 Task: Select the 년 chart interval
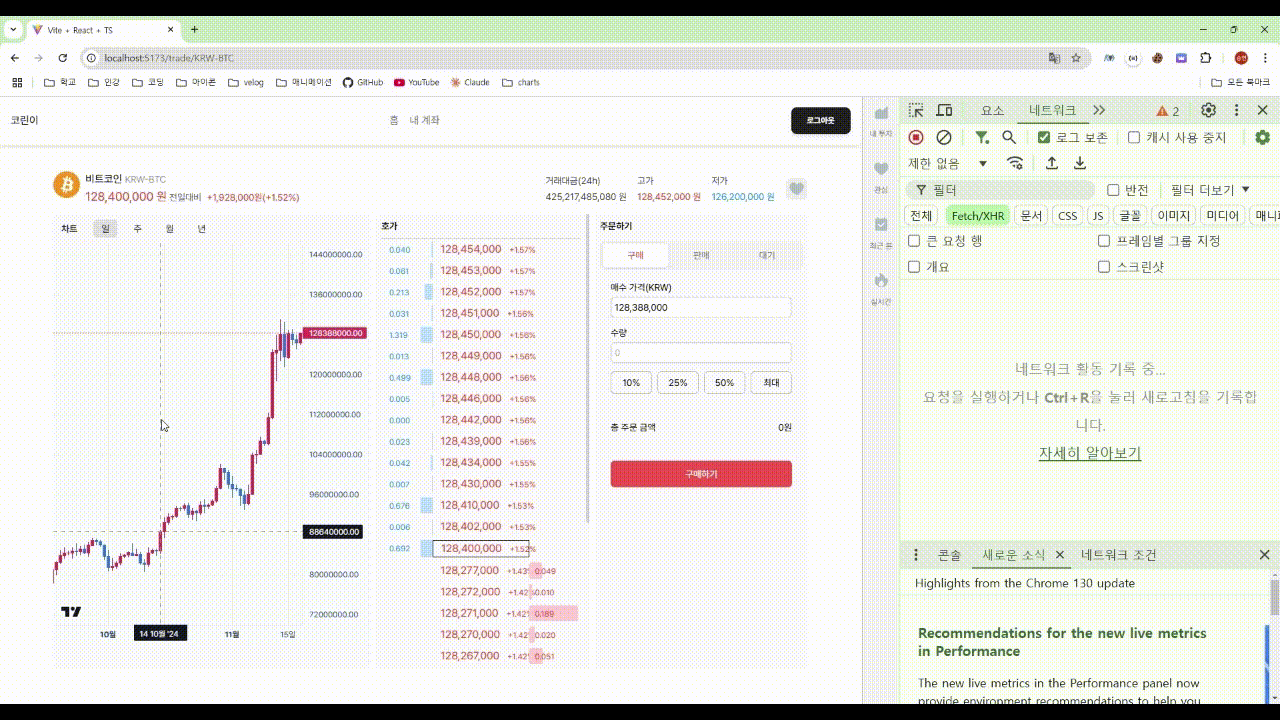202,229
